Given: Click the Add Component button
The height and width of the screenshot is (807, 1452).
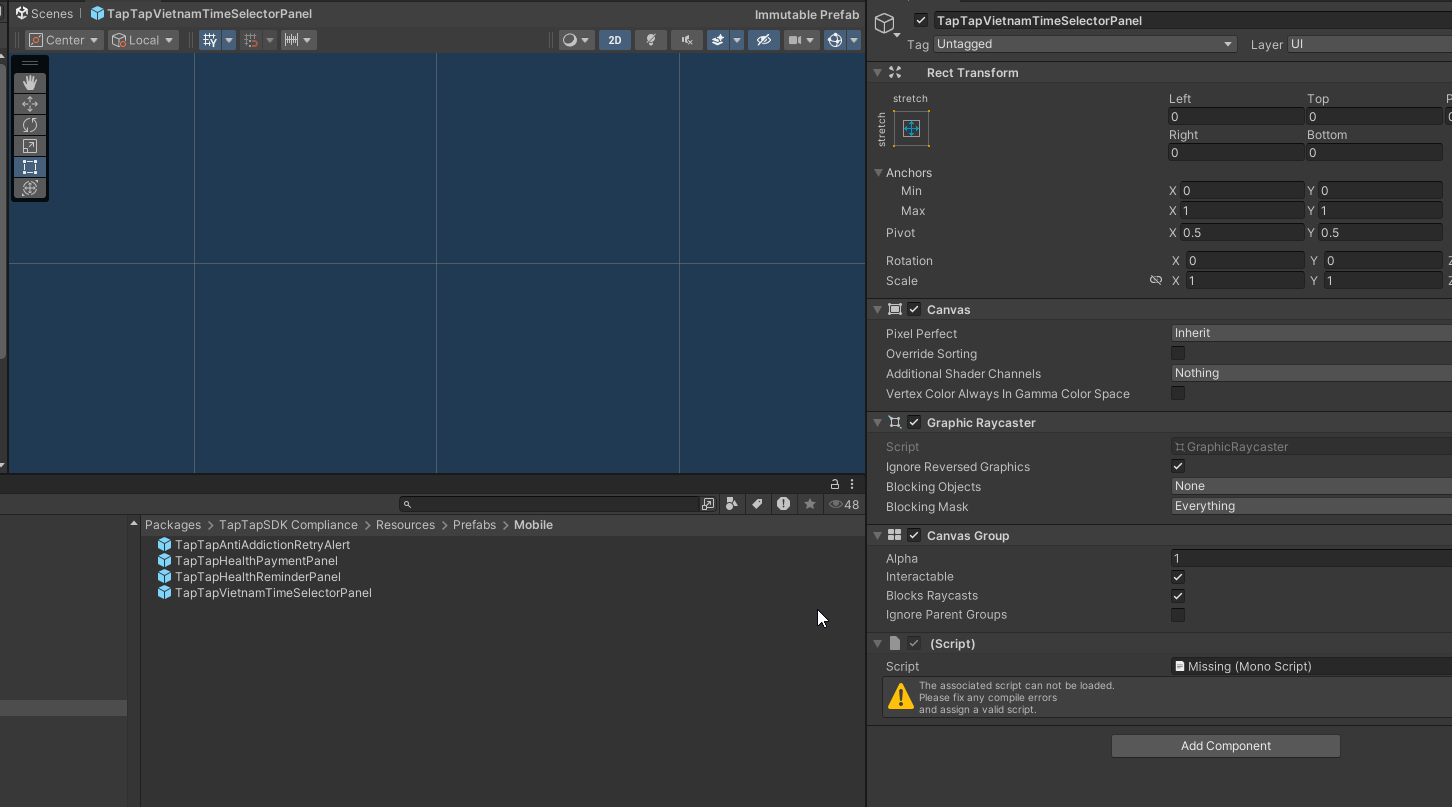Looking at the screenshot, I should tap(1225, 746).
